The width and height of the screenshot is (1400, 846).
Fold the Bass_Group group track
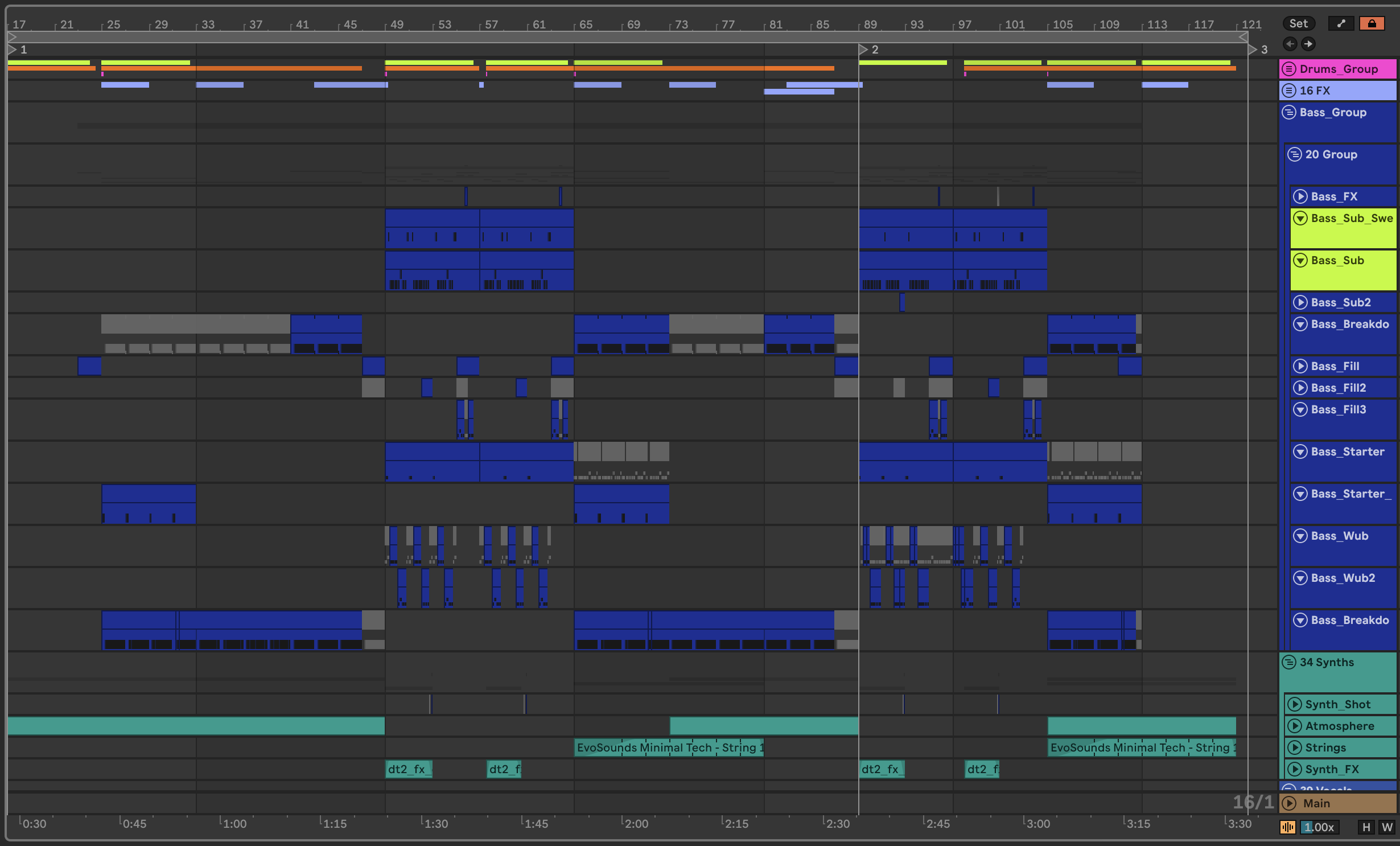pos(1289,112)
